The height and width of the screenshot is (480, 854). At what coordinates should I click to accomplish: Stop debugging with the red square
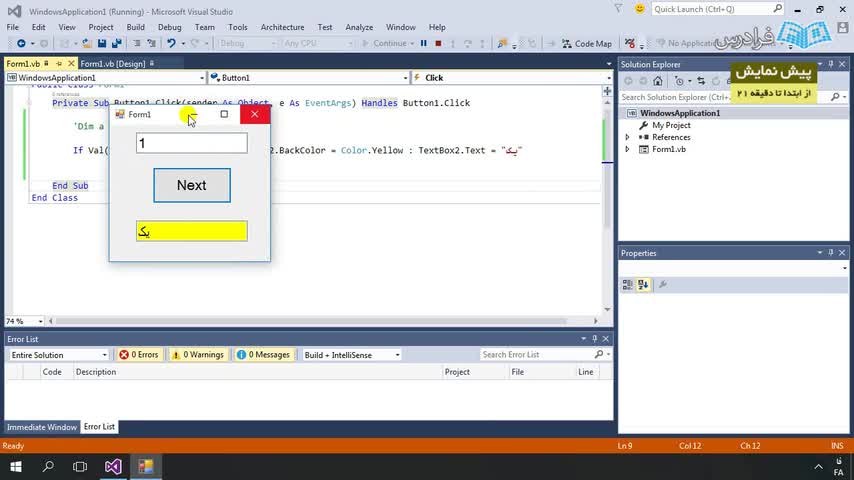(438, 43)
